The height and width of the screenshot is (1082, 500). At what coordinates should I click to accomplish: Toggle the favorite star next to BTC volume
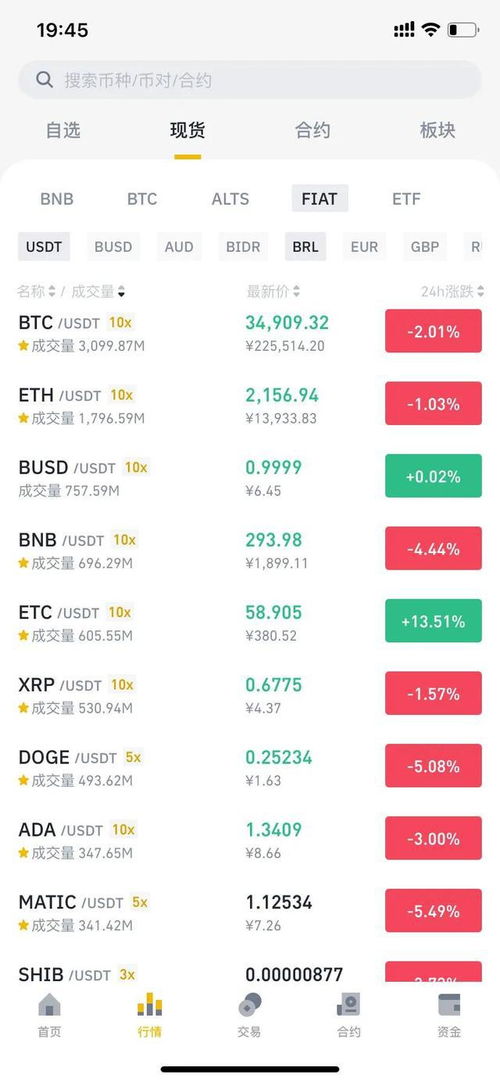point(24,346)
